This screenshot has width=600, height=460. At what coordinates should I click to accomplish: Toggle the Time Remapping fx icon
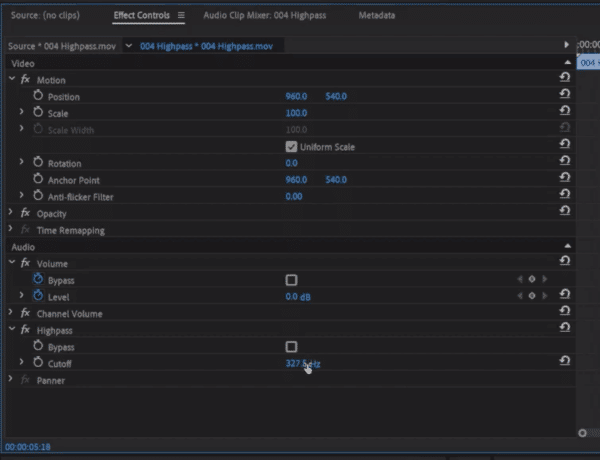pyautogui.click(x=25, y=230)
